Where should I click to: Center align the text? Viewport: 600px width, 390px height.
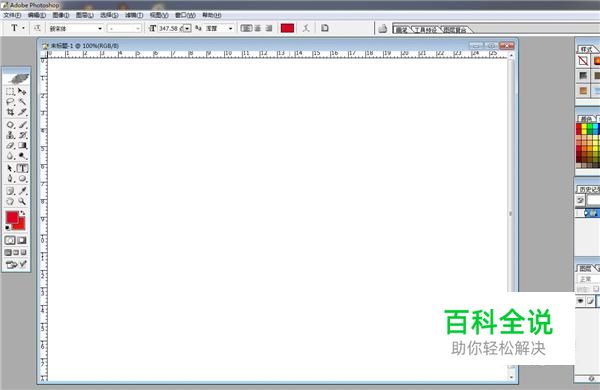pyautogui.click(x=258, y=28)
